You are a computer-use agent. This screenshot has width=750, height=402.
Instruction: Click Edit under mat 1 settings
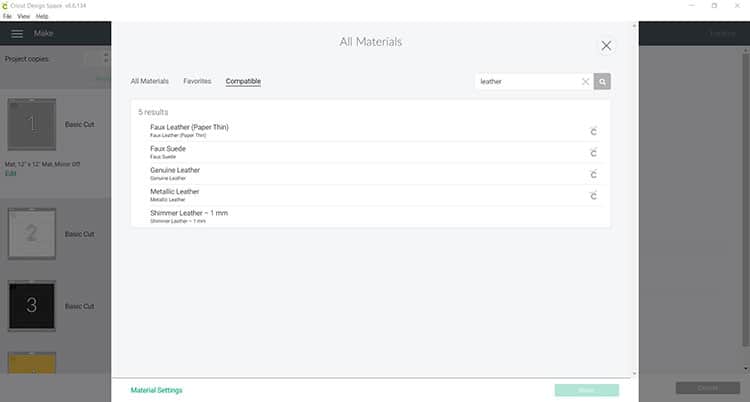[10, 173]
